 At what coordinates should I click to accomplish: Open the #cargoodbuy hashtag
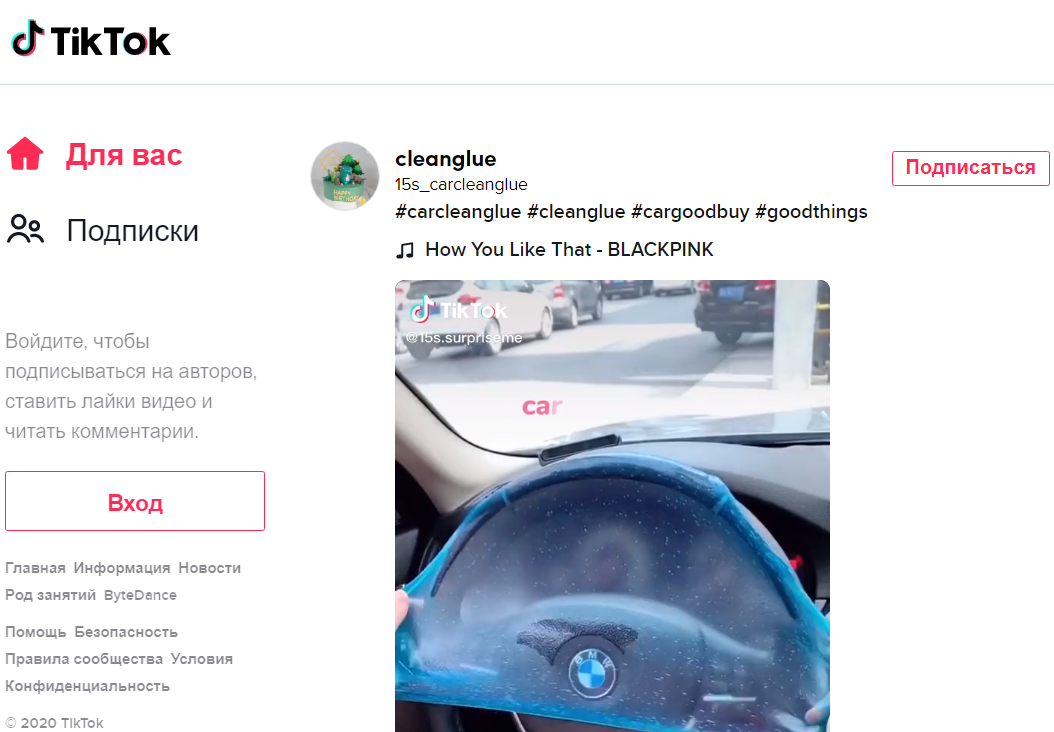click(690, 212)
